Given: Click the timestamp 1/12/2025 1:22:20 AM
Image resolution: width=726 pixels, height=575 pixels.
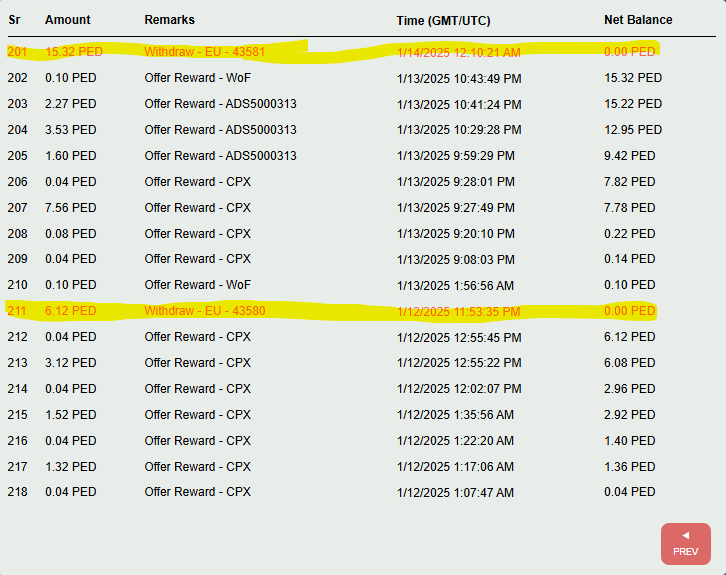Looking at the screenshot, I should tap(455, 440).
